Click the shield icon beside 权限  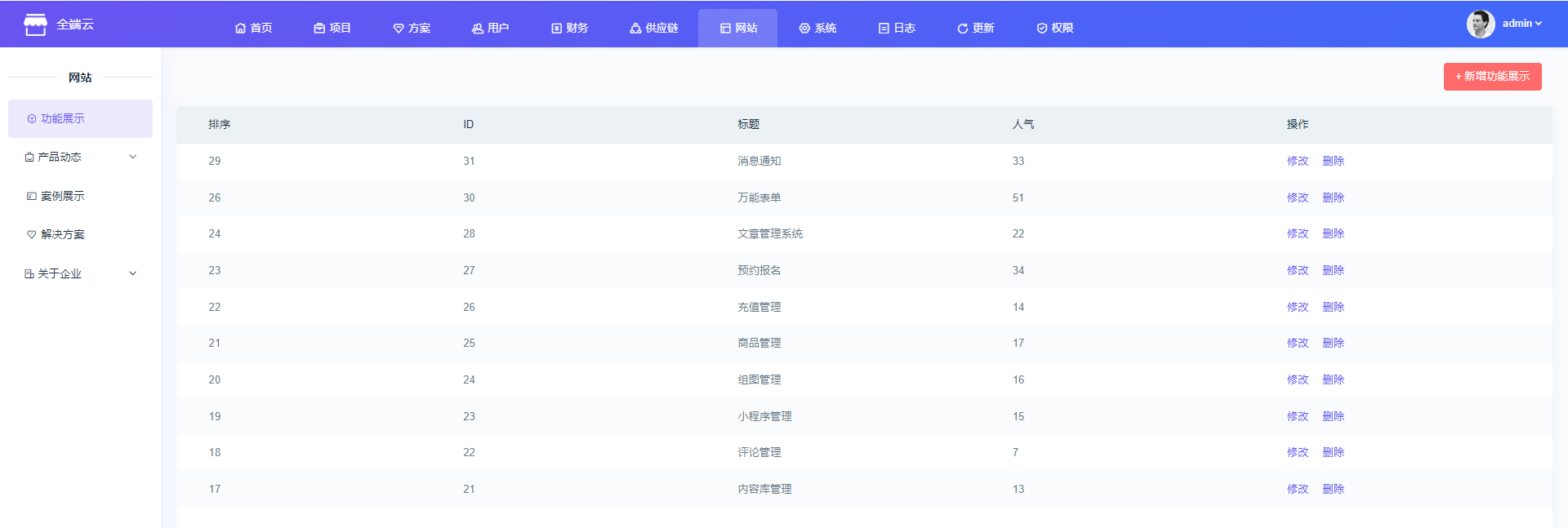tap(1042, 29)
